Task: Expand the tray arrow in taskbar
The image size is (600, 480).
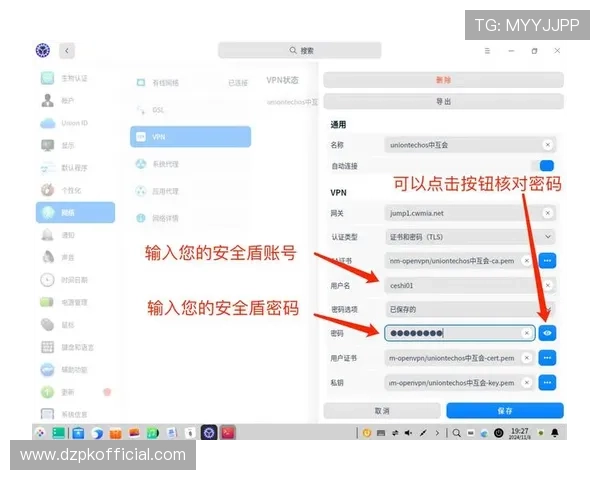Action: tap(437, 433)
